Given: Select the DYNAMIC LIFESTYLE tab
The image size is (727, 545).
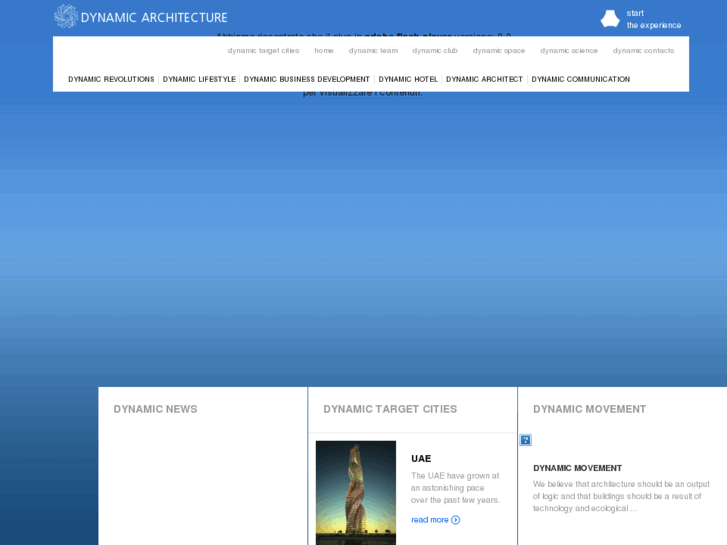Looking at the screenshot, I should pyautogui.click(x=199, y=79).
